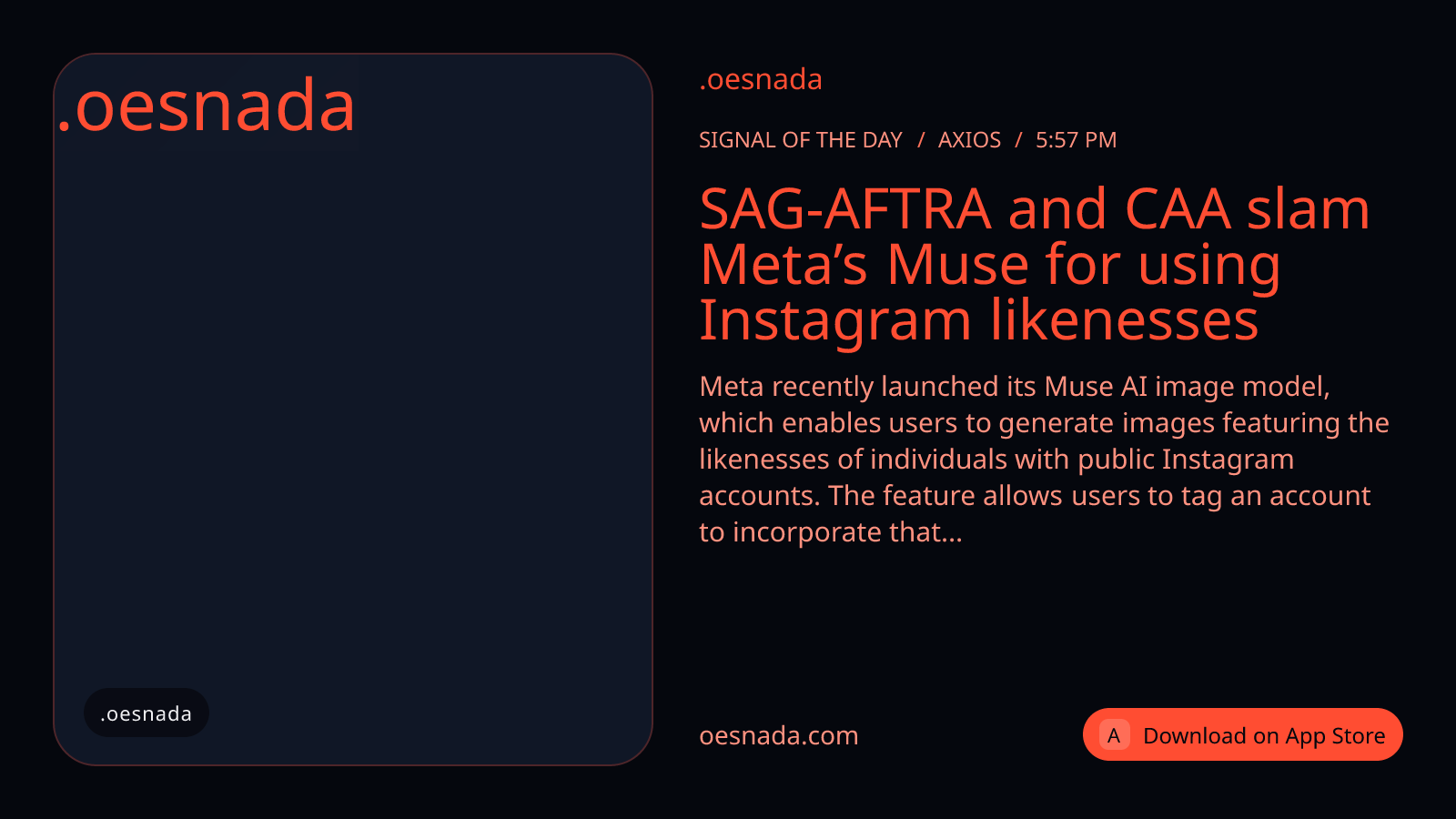Viewport: 1456px width, 819px height.
Task: Click slash separator before 5:57 PM
Action: coord(1018,140)
